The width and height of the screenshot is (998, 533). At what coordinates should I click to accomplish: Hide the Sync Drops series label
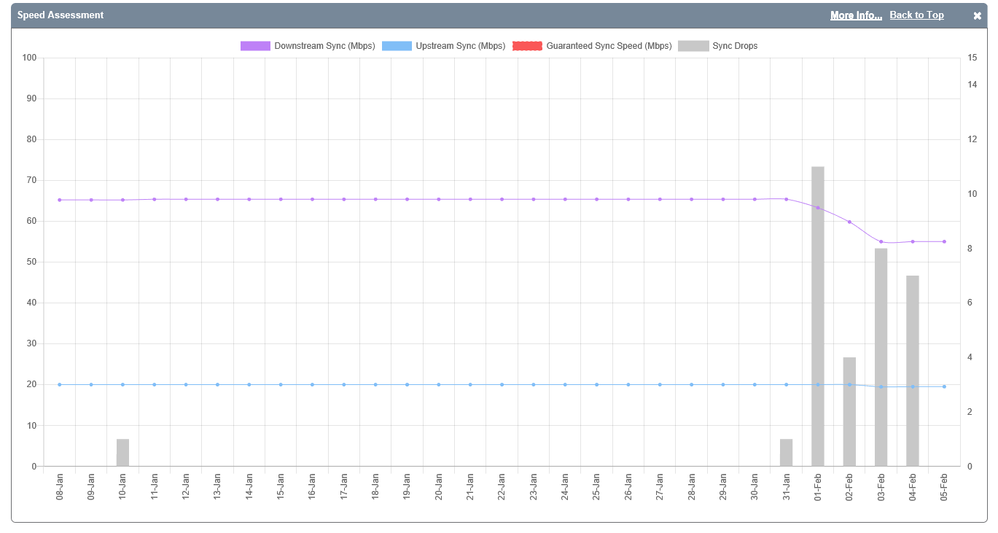734,46
